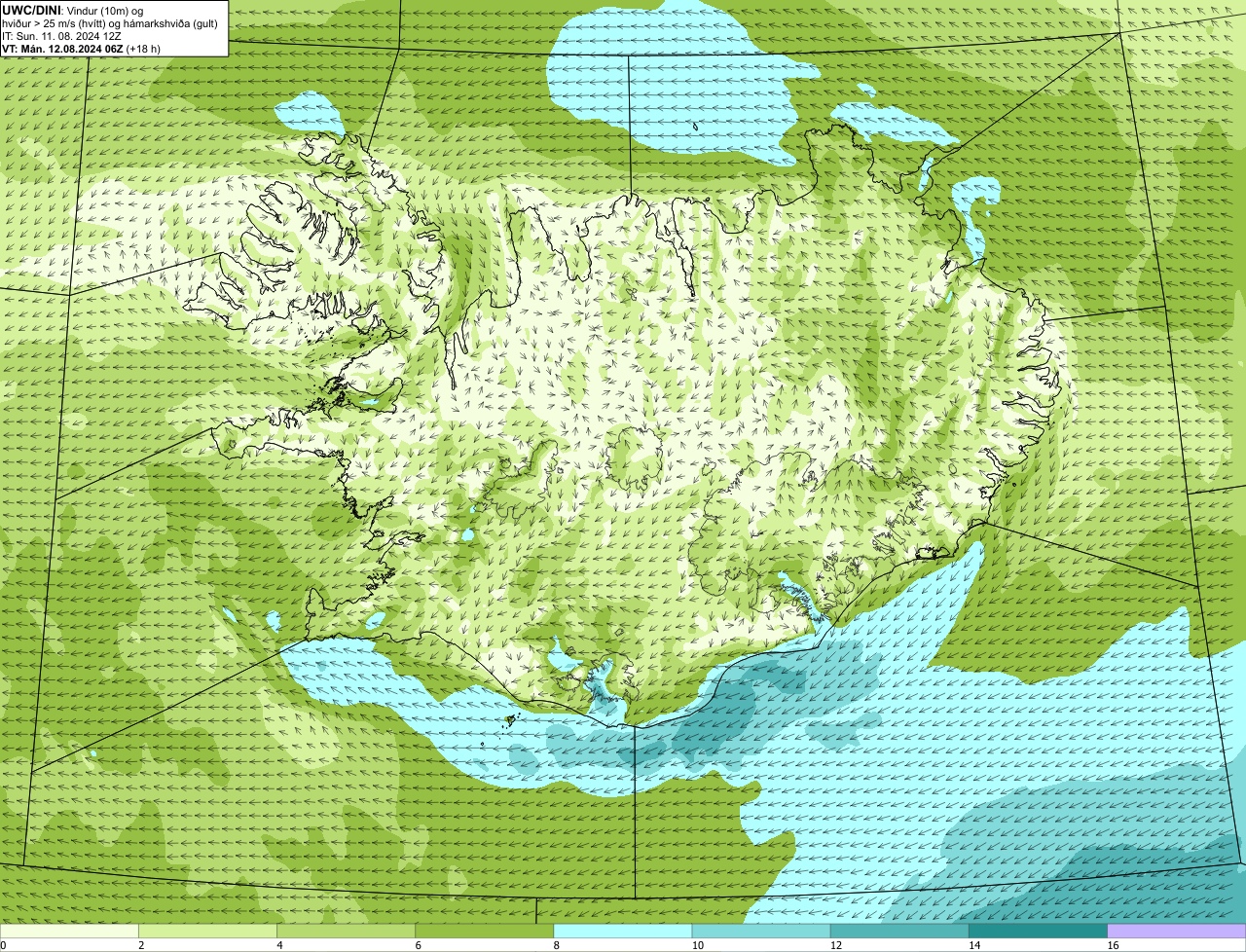
Task: Click the 12–14 m/s teal legend segment
Action: point(899,932)
